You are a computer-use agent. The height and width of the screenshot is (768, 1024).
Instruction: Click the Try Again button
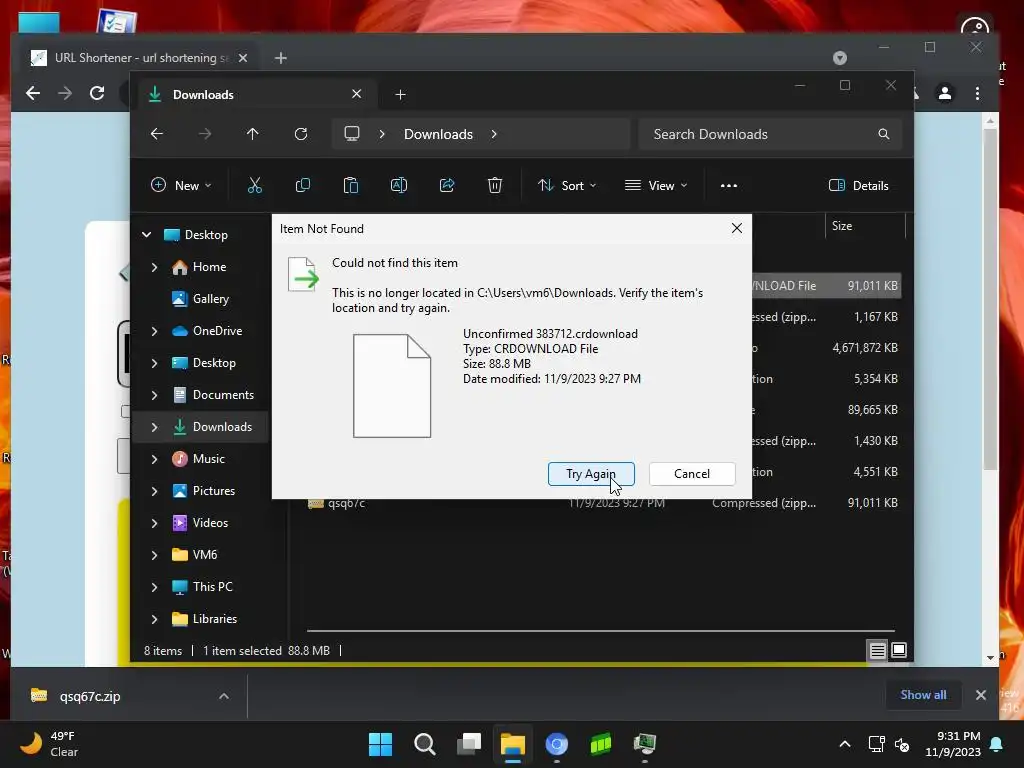(591, 473)
